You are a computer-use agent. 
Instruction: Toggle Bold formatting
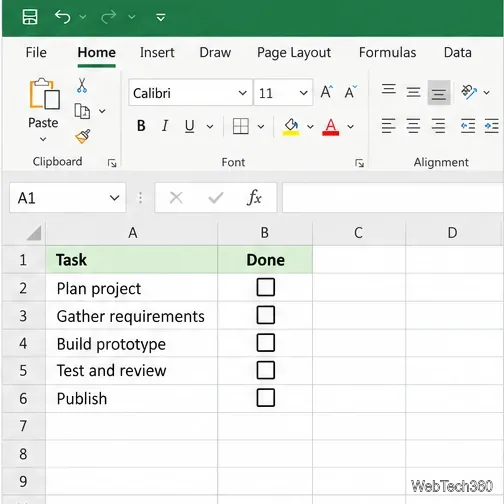[x=141, y=126]
